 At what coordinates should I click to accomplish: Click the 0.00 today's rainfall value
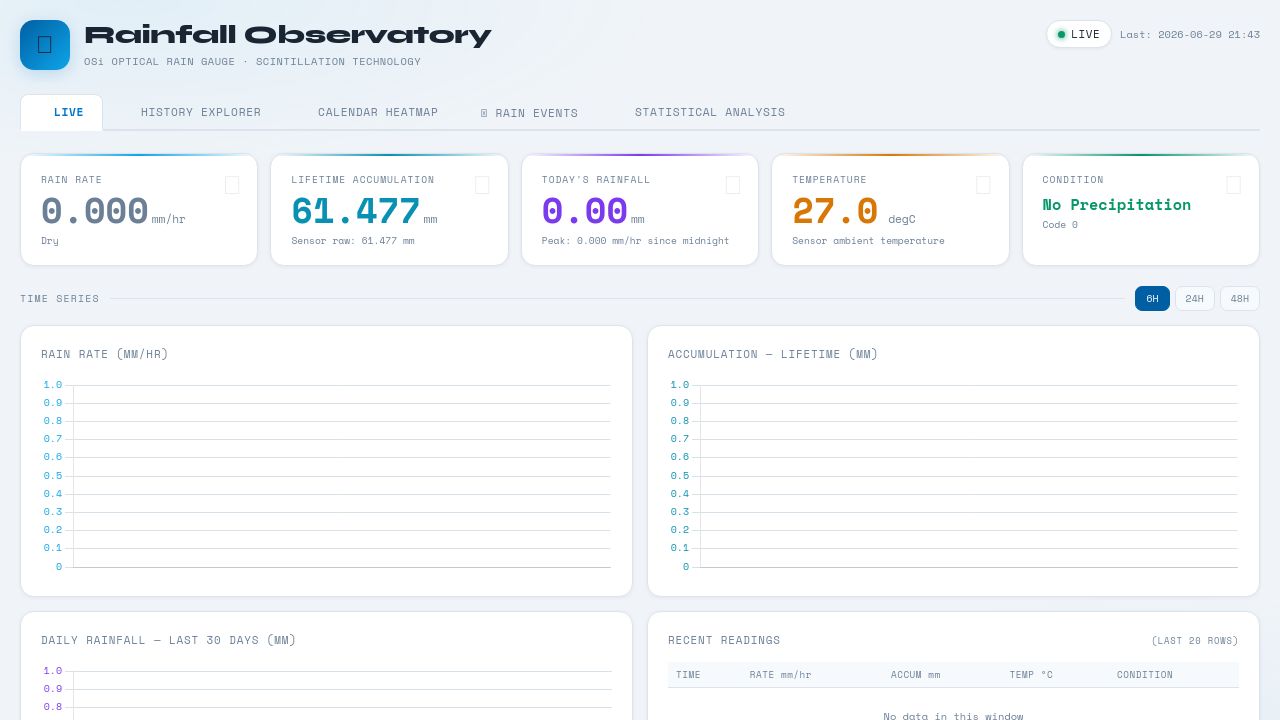click(x=585, y=212)
